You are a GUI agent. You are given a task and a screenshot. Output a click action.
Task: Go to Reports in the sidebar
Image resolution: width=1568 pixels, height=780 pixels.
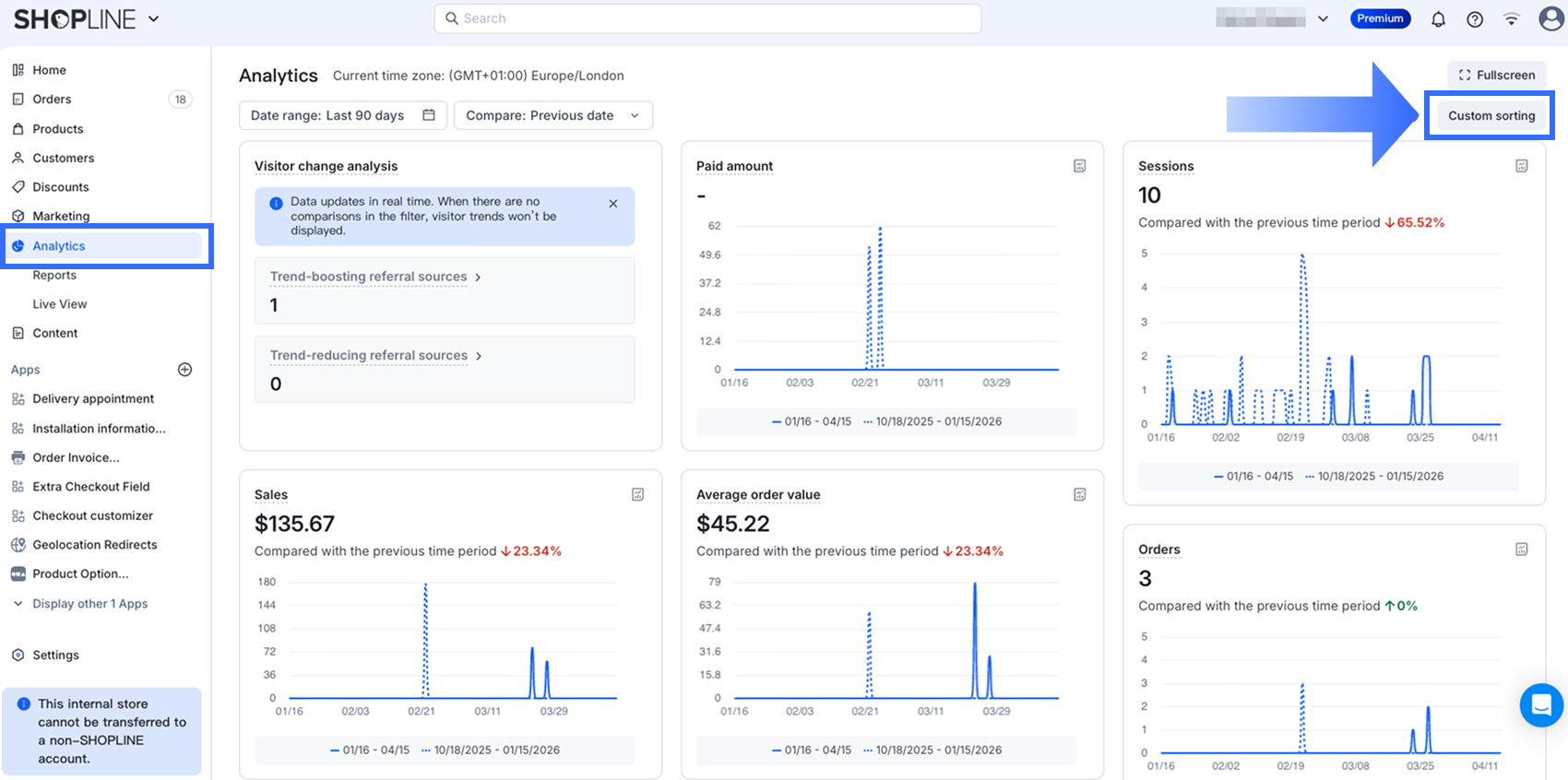54,275
